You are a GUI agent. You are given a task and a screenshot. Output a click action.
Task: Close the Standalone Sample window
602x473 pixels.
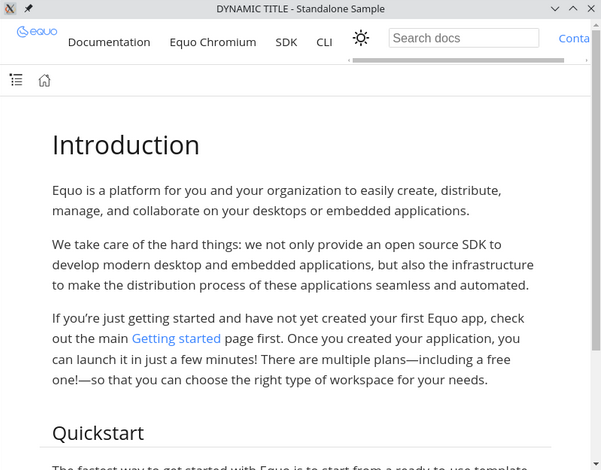pos(591,8)
